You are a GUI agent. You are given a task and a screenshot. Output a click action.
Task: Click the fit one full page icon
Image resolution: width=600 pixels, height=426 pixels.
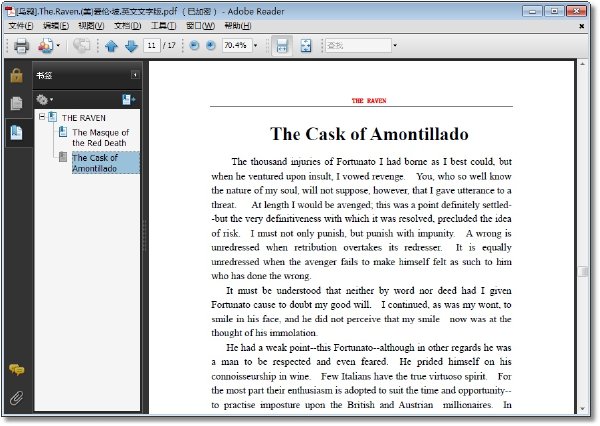coord(306,46)
